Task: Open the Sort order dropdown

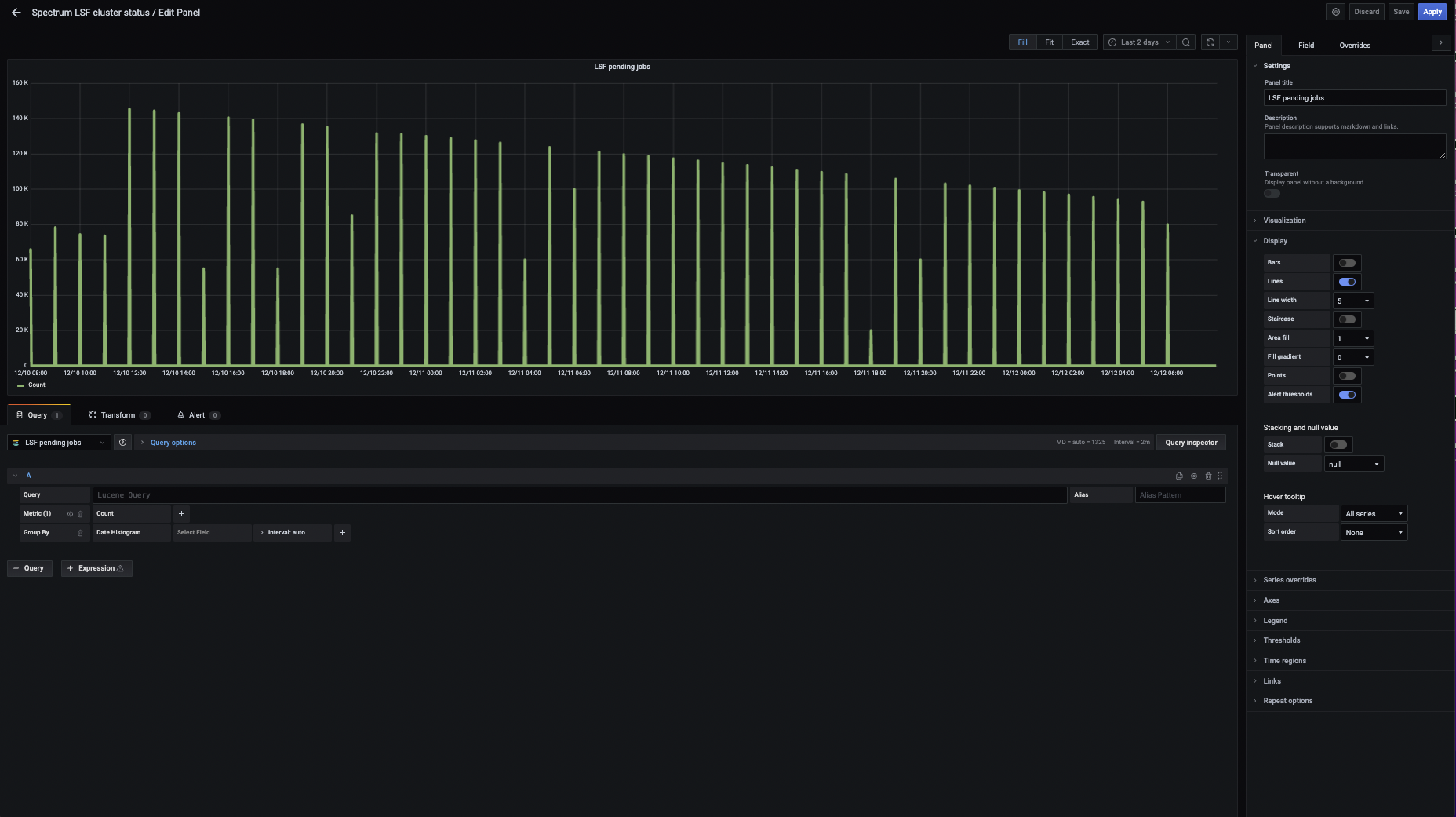Action: click(1374, 532)
